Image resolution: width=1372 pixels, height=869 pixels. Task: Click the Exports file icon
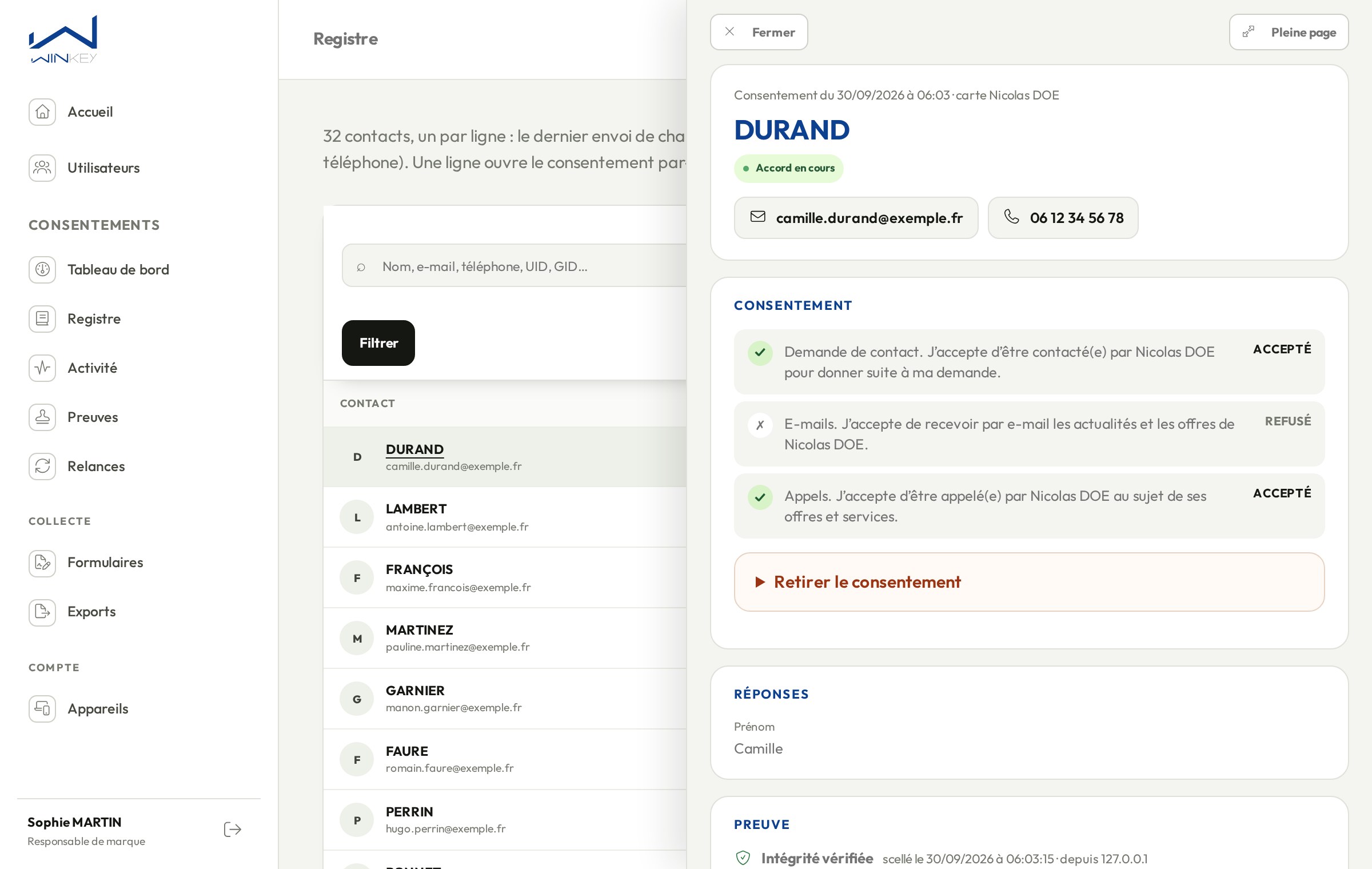point(42,612)
